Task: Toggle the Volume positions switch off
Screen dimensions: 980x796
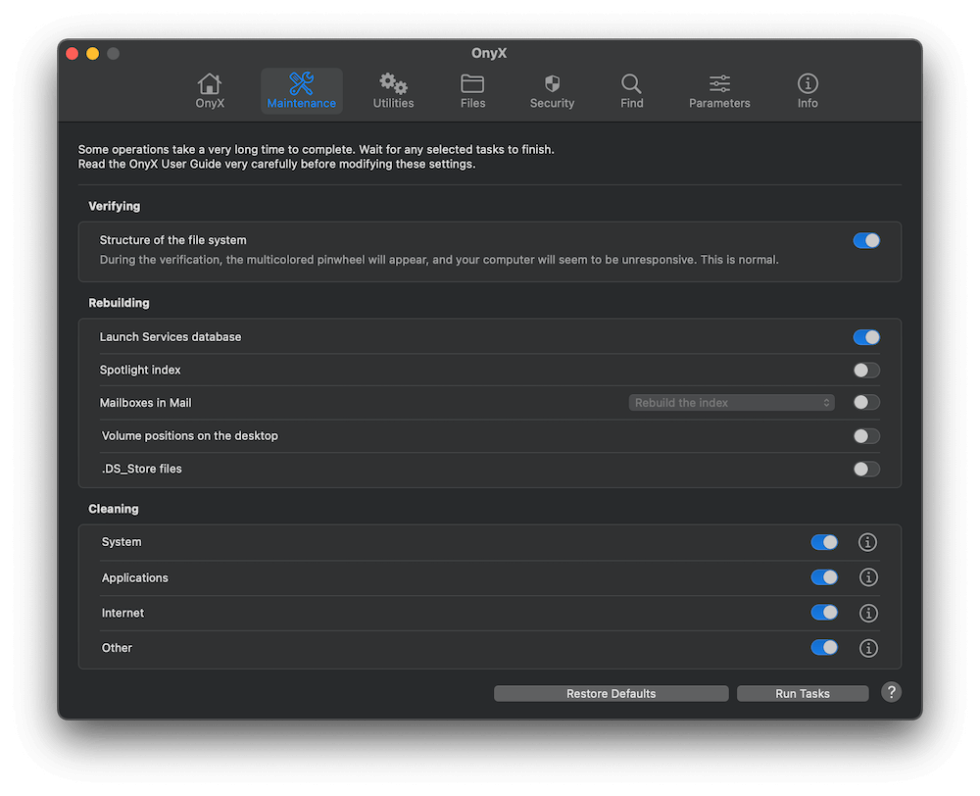Action: click(x=866, y=436)
